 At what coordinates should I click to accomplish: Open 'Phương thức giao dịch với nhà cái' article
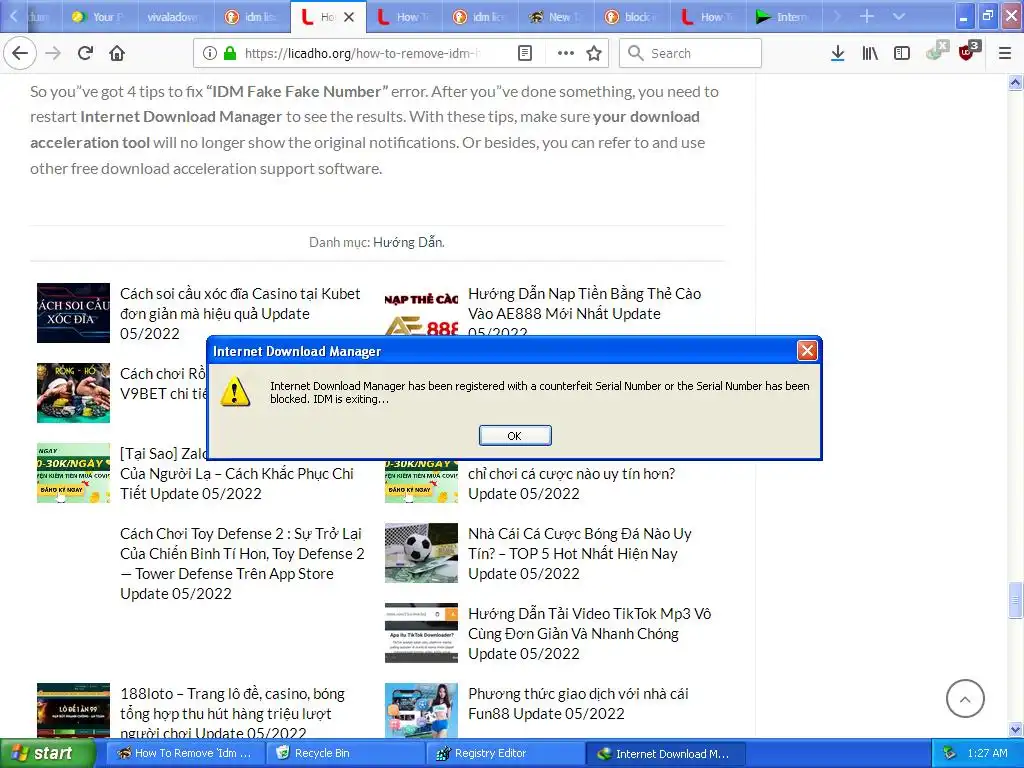pos(578,703)
